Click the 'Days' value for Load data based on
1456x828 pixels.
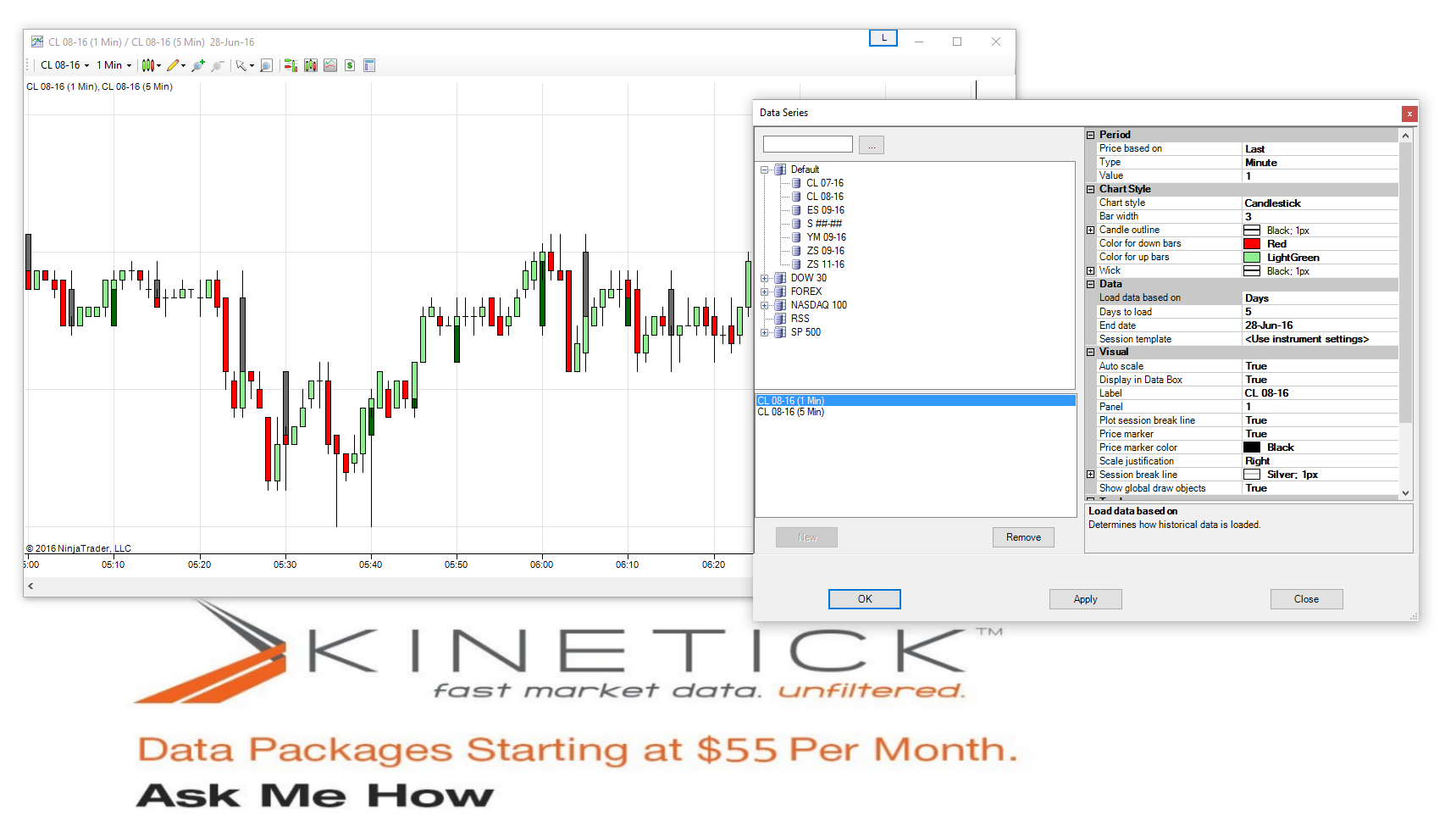point(1257,298)
